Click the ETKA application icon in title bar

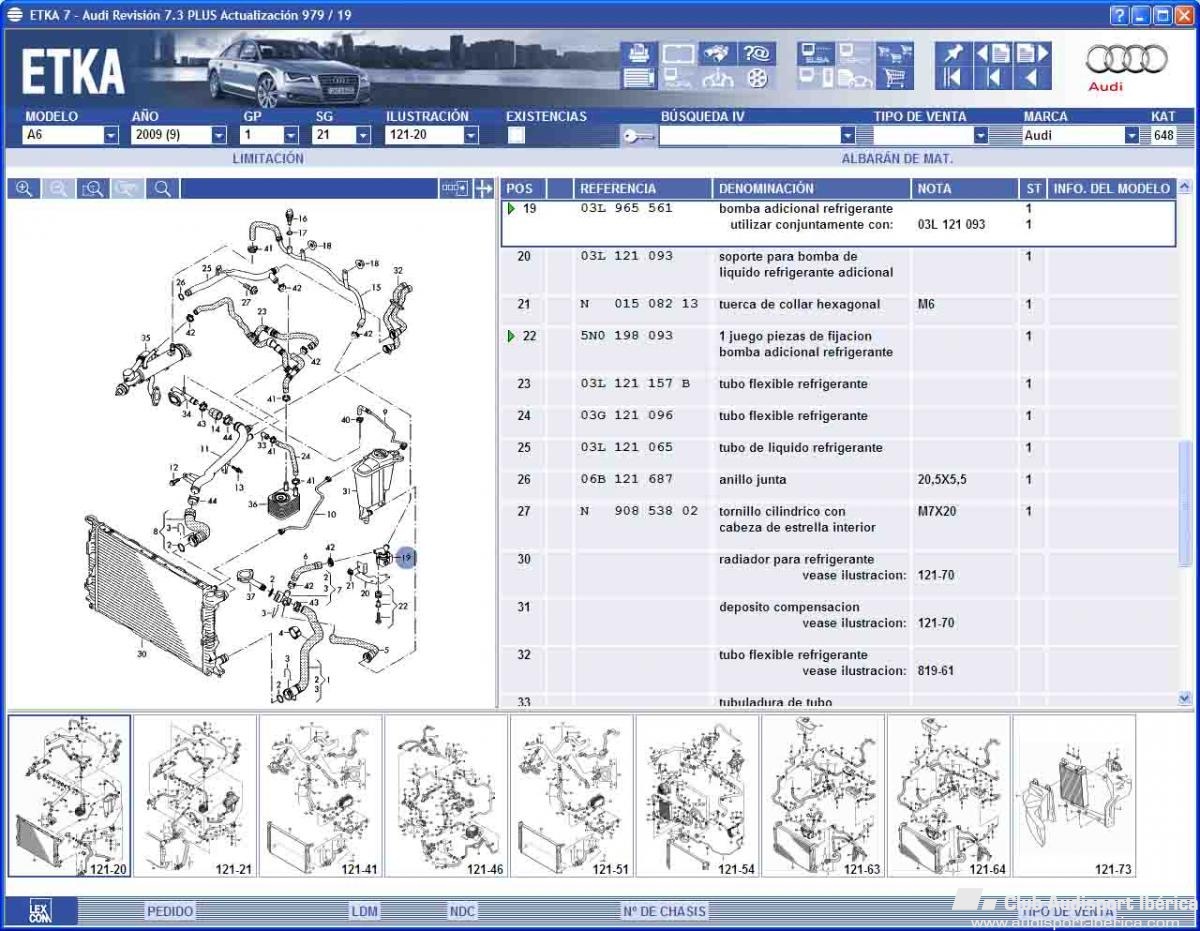click(15, 15)
